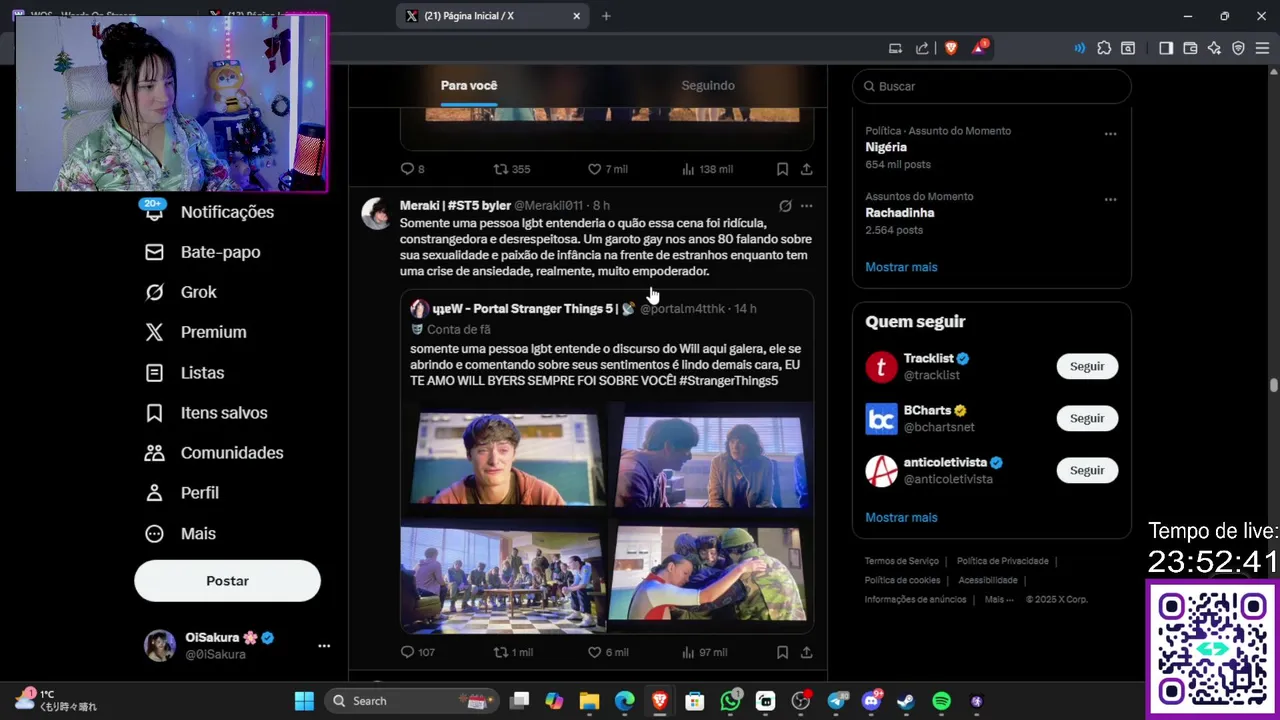The height and width of the screenshot is (720, 1280).
Task: Close the Página Inicial / X tab
Action: coord(576,16)
